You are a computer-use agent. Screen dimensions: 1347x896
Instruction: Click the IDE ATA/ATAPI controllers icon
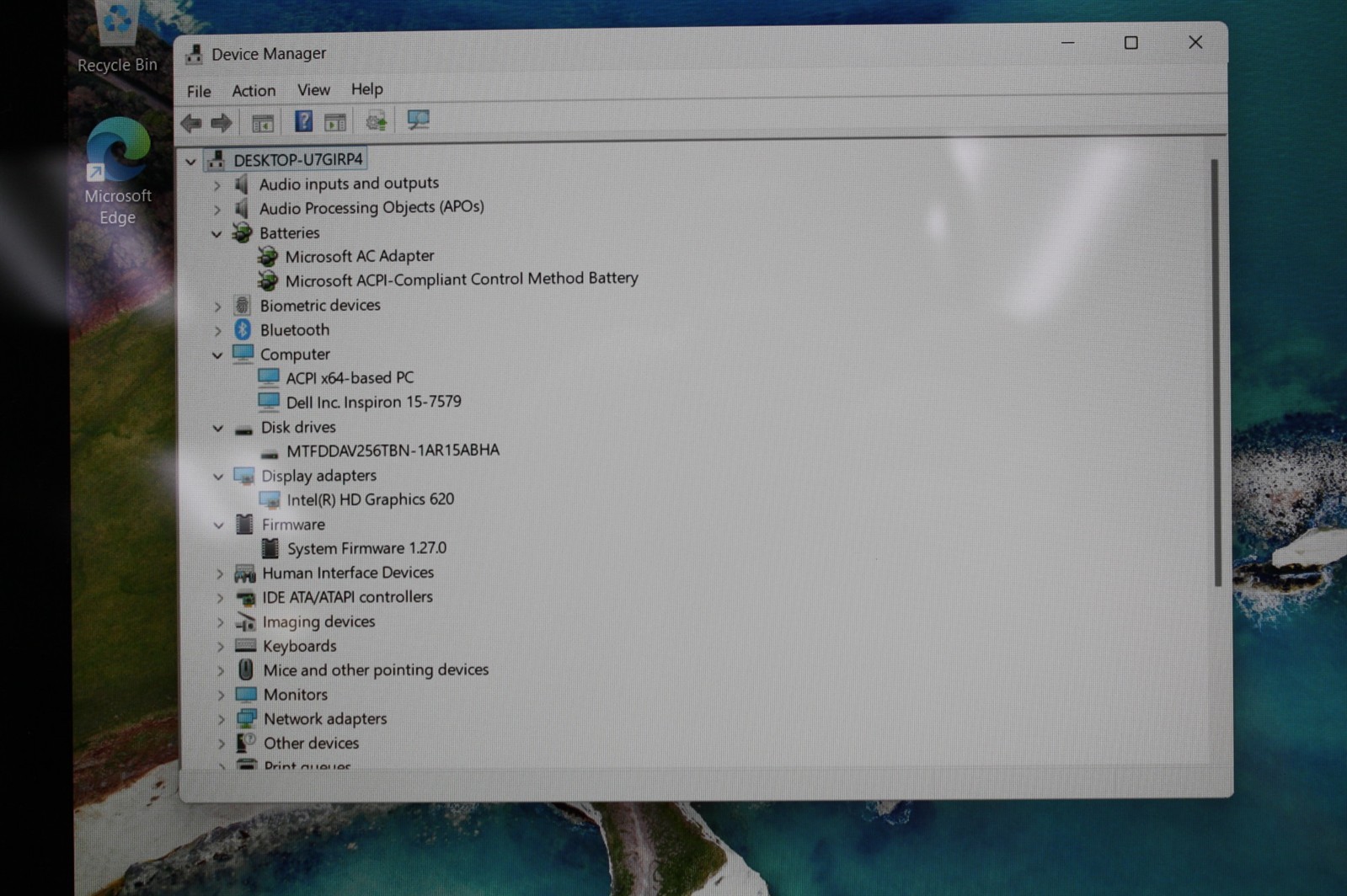[245, 598]
